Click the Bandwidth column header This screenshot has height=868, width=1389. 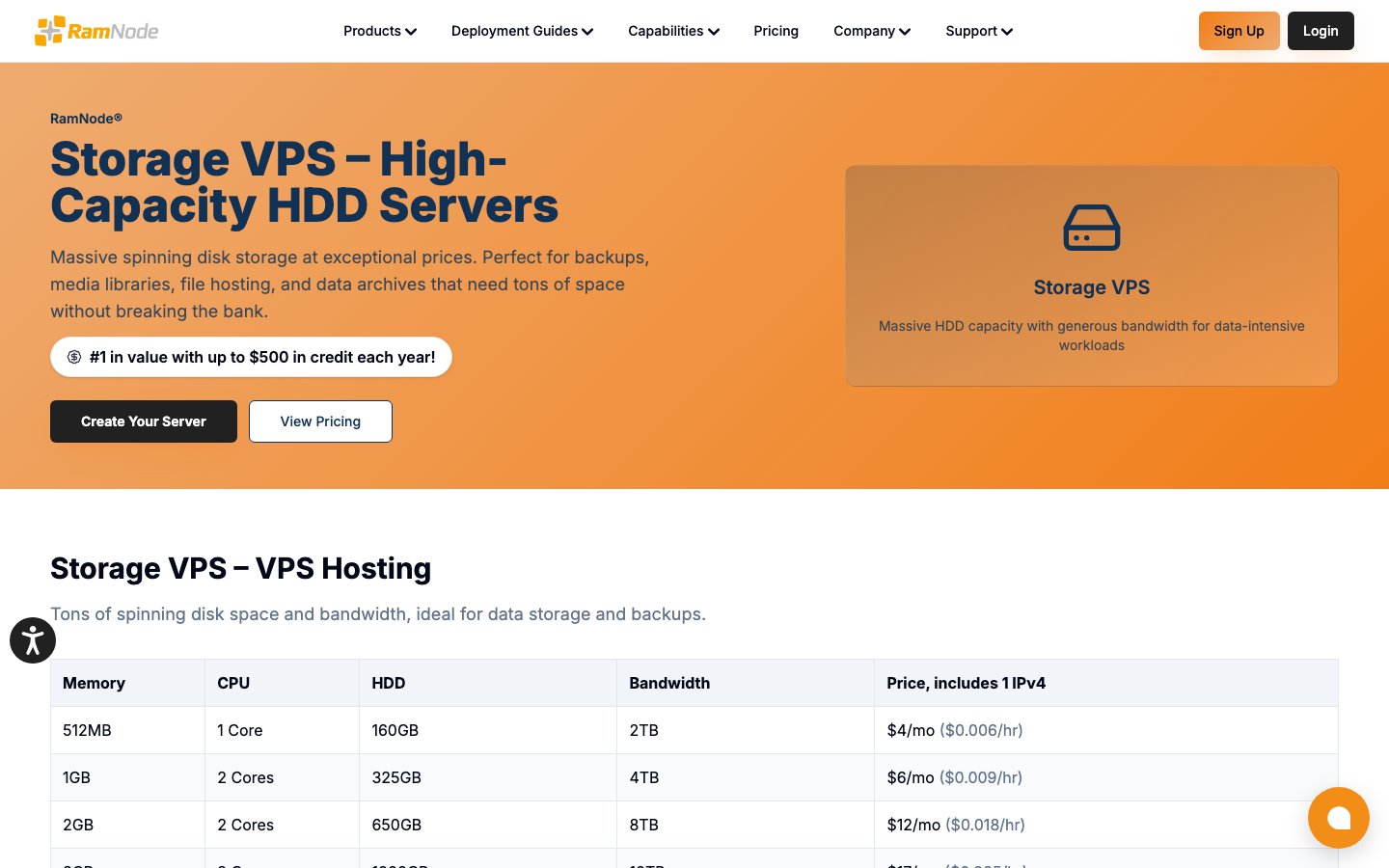click(x=746, y=683)
